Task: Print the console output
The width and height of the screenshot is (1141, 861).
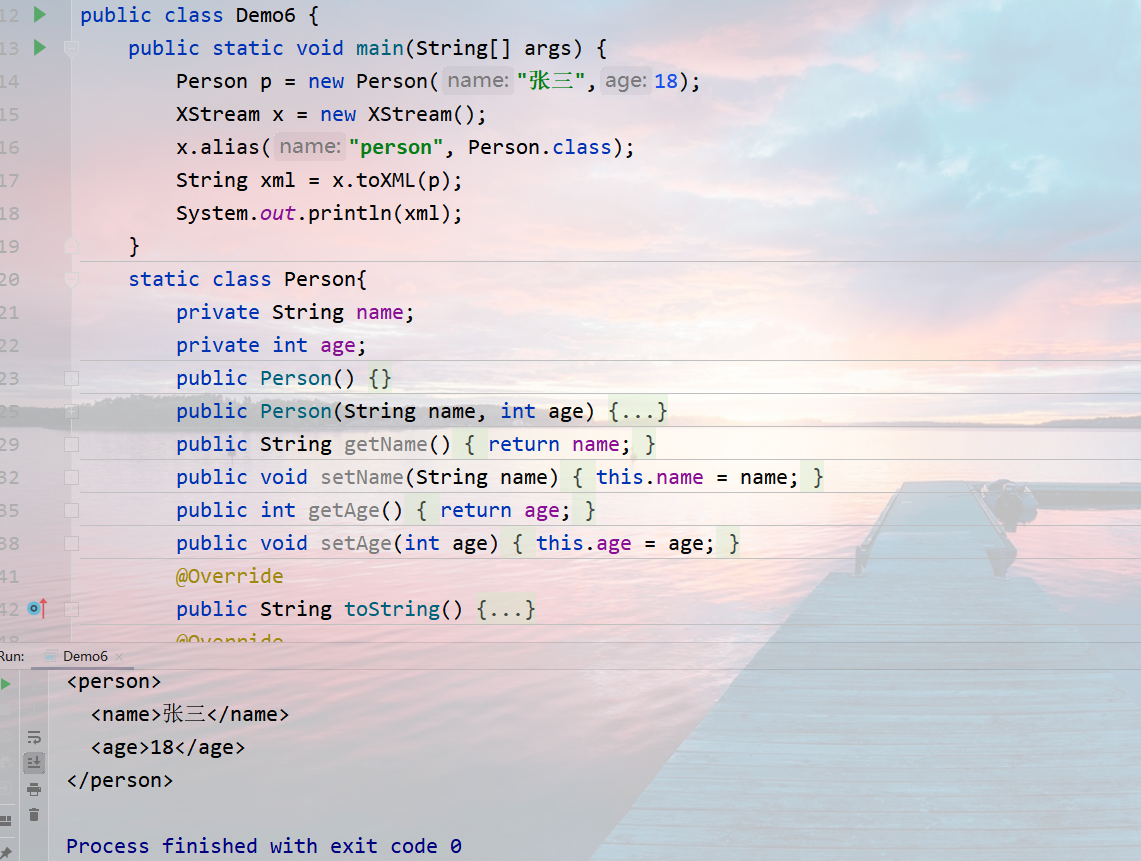Action: pyautogui.click(x=34, y=789)
